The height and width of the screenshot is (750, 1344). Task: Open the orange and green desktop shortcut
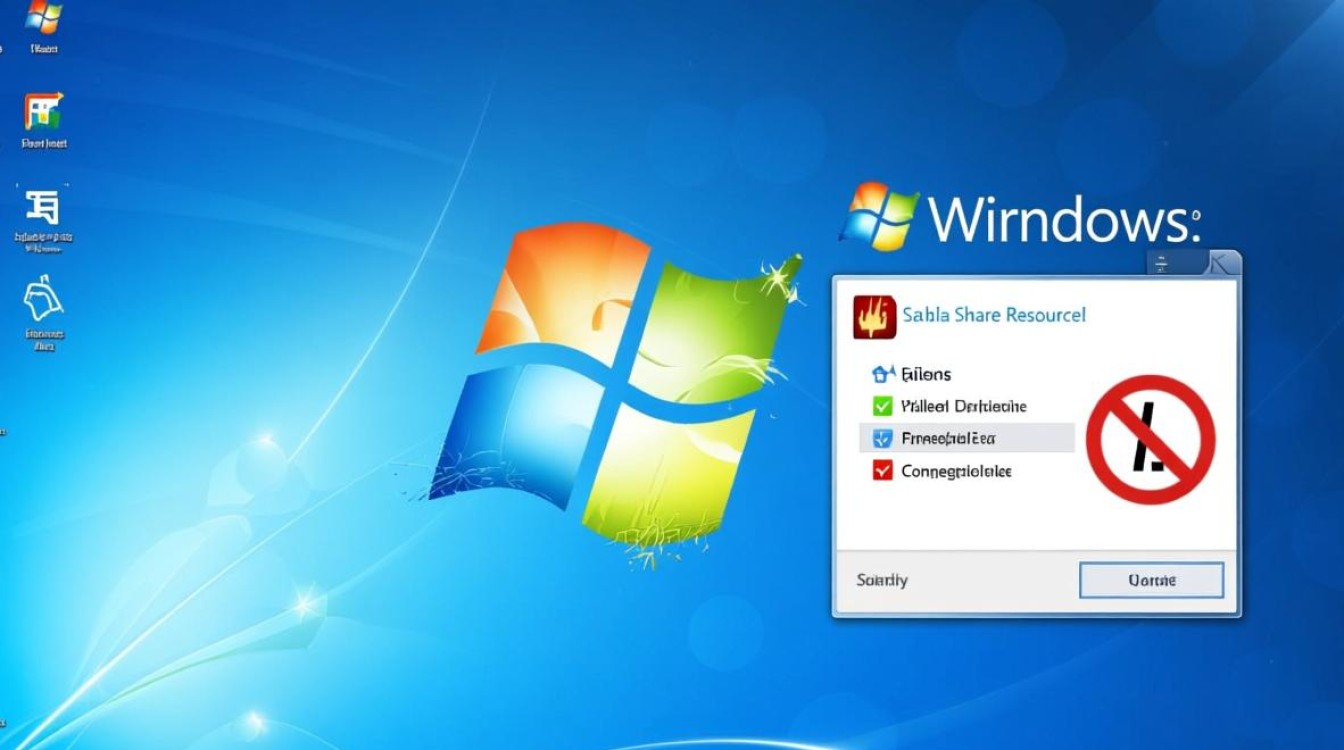point(44,112)
